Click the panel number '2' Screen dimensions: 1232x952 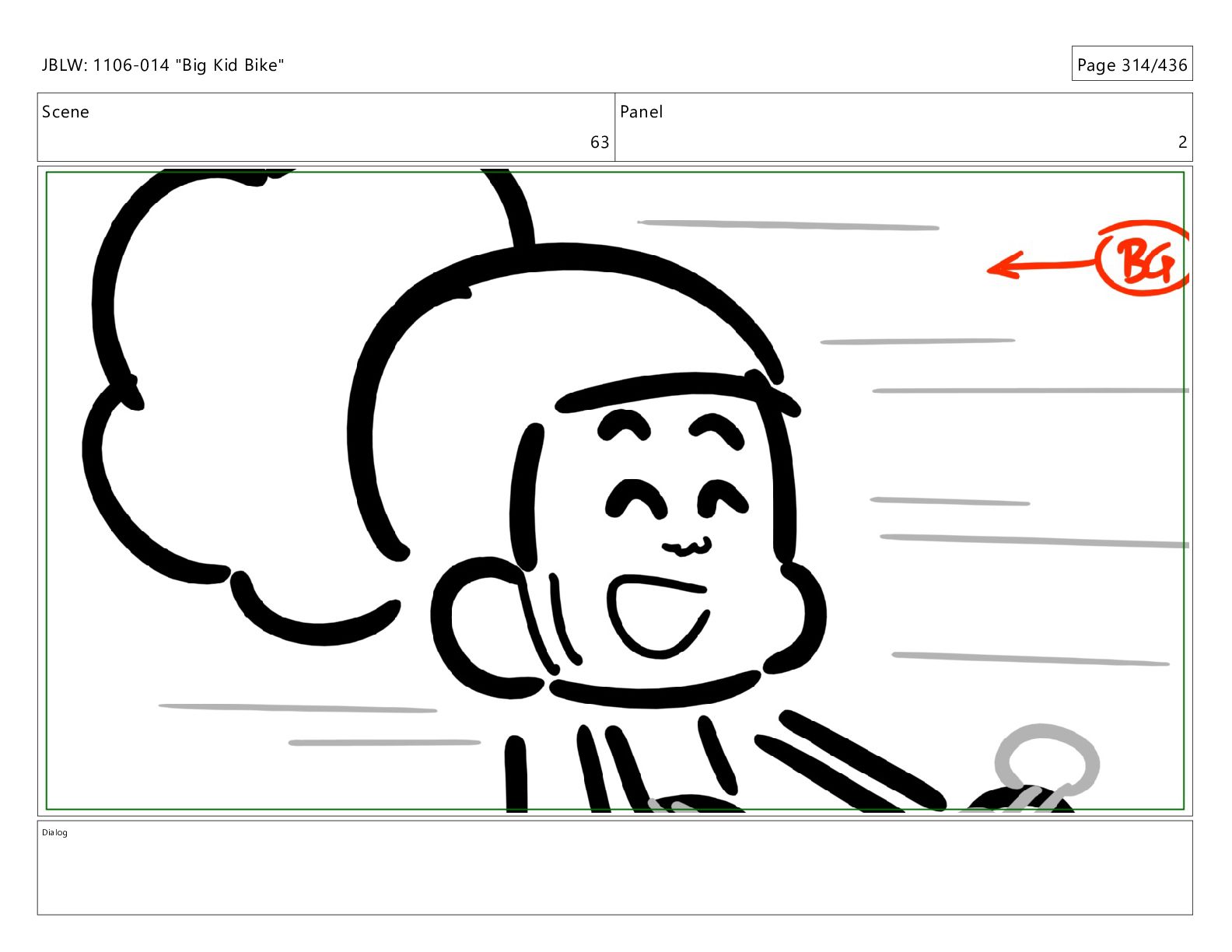[x=1182, y=142]
